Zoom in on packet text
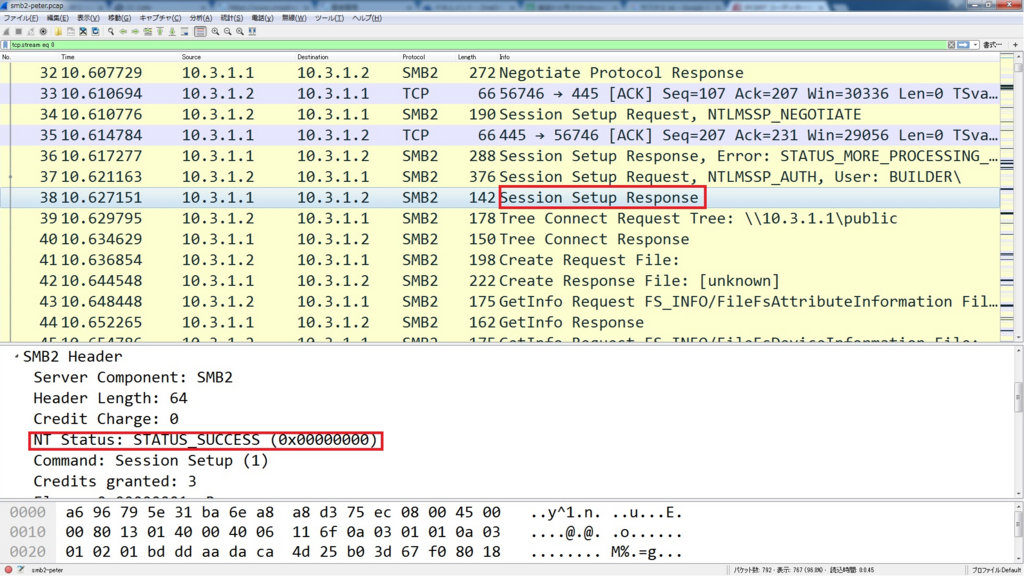The width and height of the screenshot is (1024, 576). [216, 31]
